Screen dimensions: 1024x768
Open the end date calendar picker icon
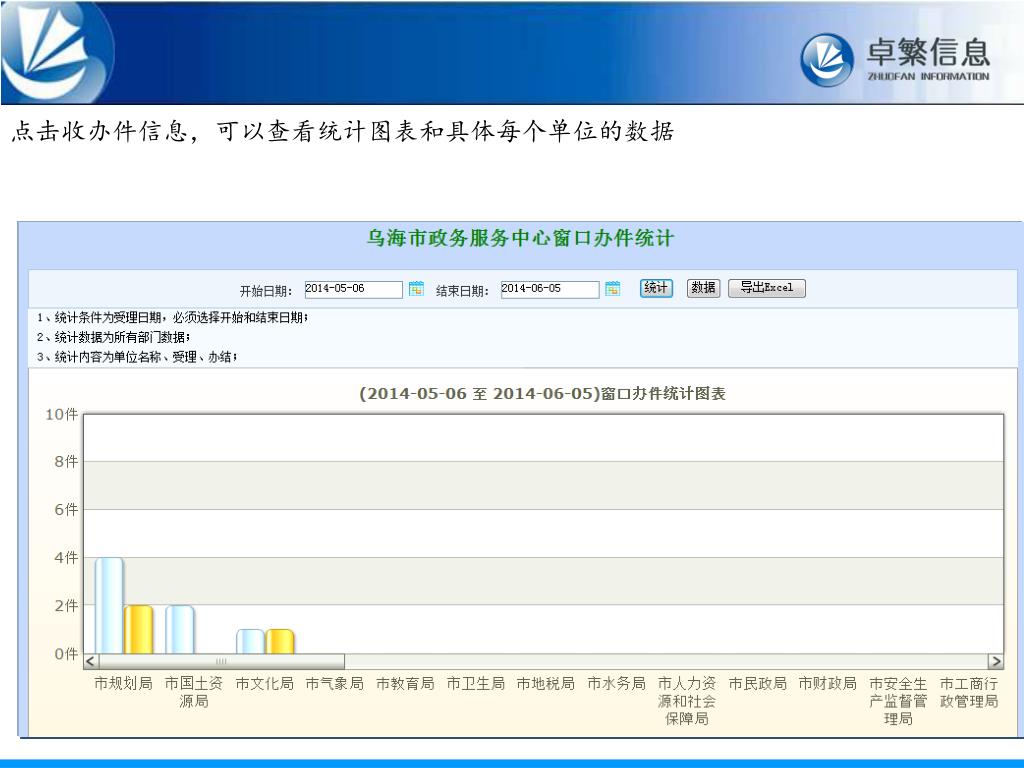[613, 289]
